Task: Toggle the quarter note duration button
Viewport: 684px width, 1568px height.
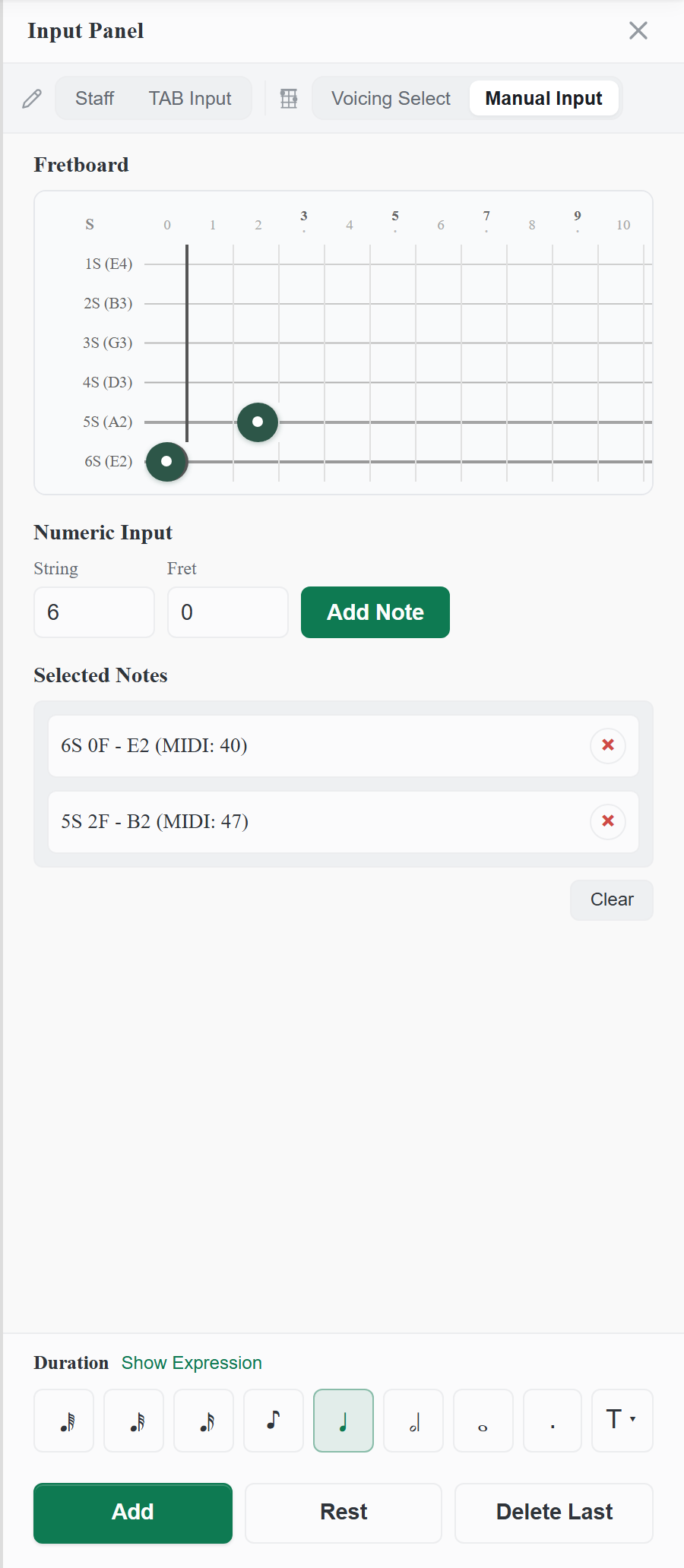Action: tap(344, 1421)
